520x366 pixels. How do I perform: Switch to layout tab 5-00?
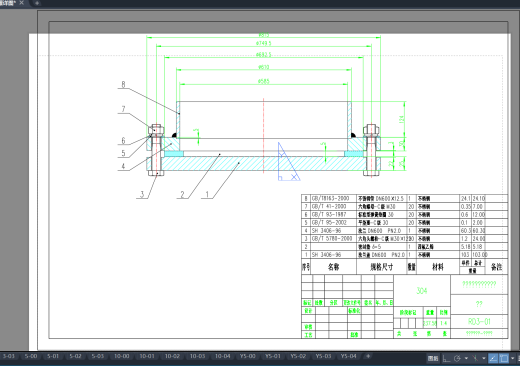pos(31,356)
